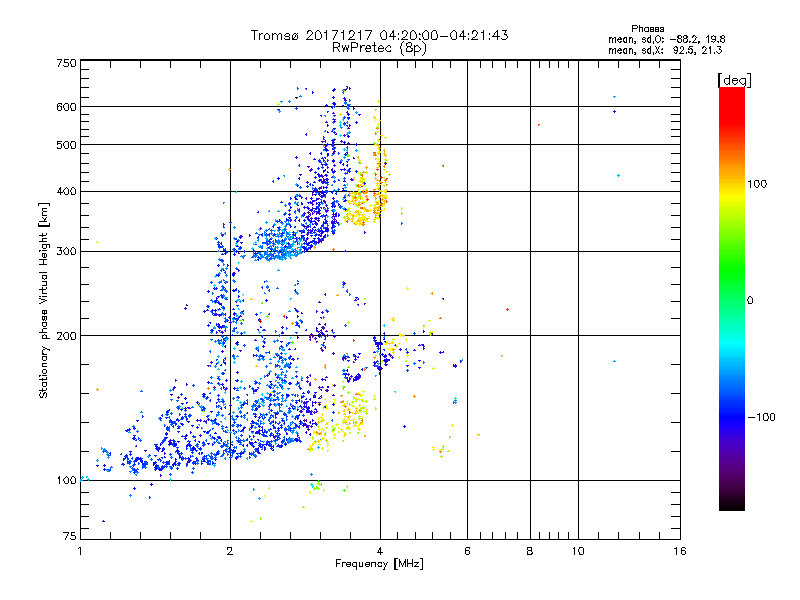The image size is (800, 600).
Task: Click the y-axis label '200'
Action: coord(67,336)
